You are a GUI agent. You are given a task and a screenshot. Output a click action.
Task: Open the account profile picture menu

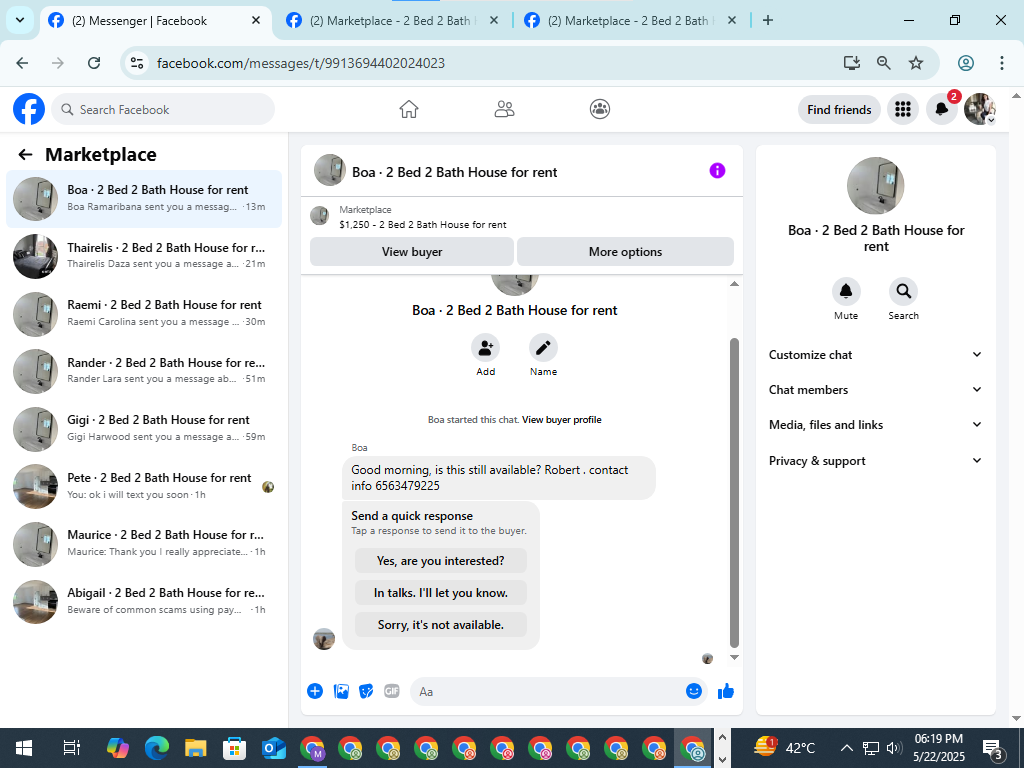tap(980, 109)
